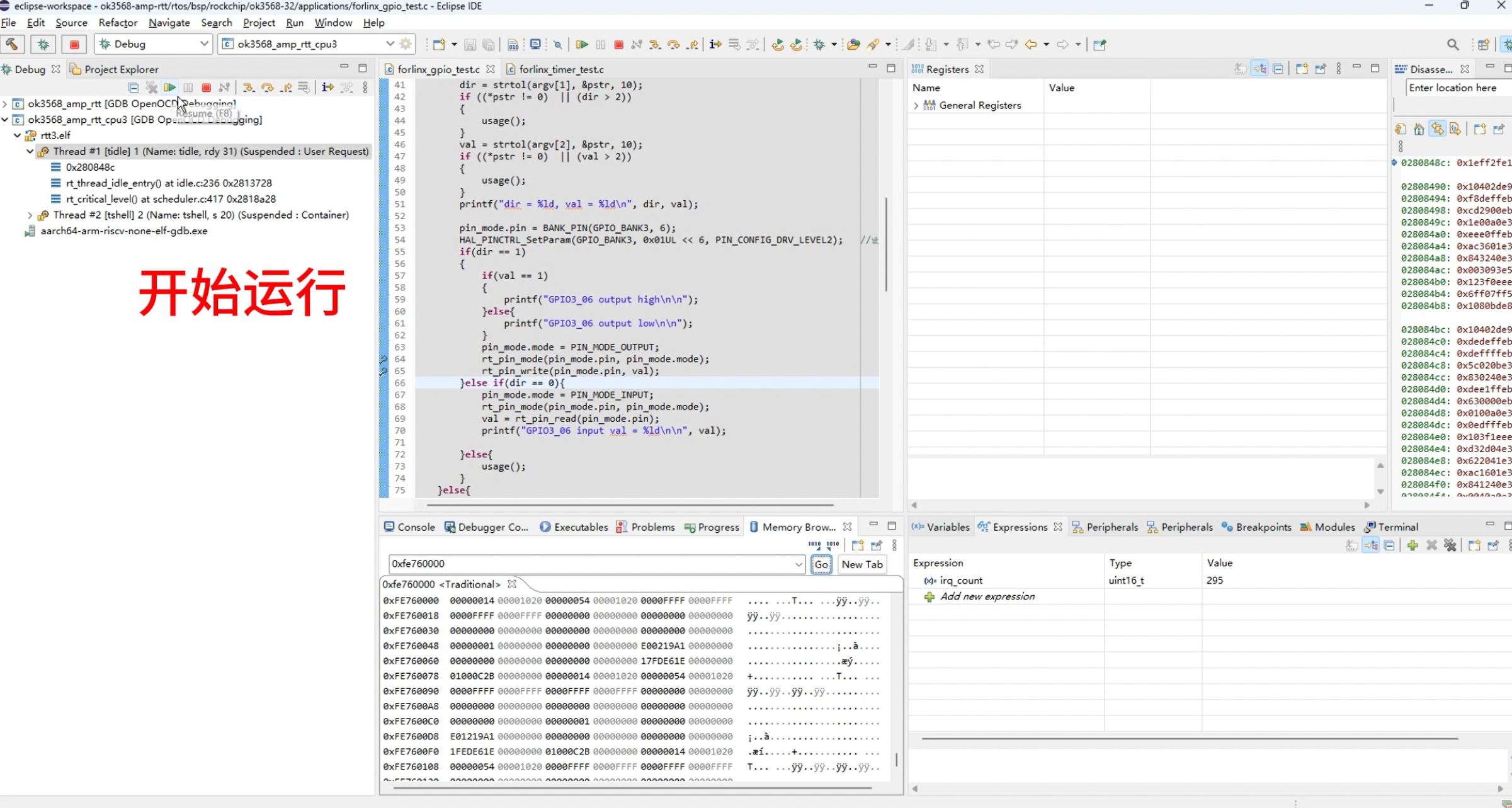Click Remove All Expressions double-X icon
Image resolution: width=1512 pixels, height=808 pixels.
tap(1450, 545)
